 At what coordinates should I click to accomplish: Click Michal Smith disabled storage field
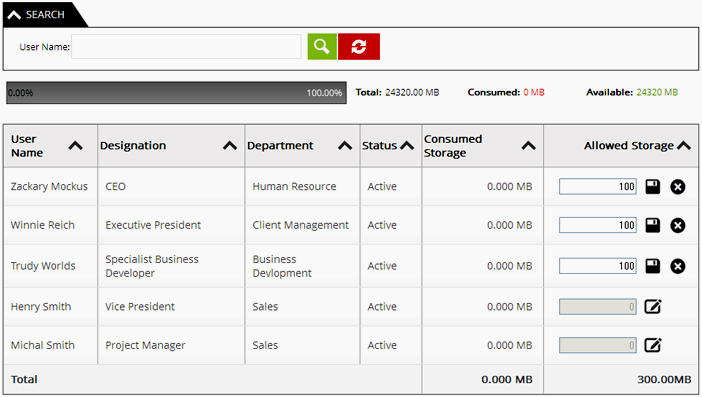598,345
